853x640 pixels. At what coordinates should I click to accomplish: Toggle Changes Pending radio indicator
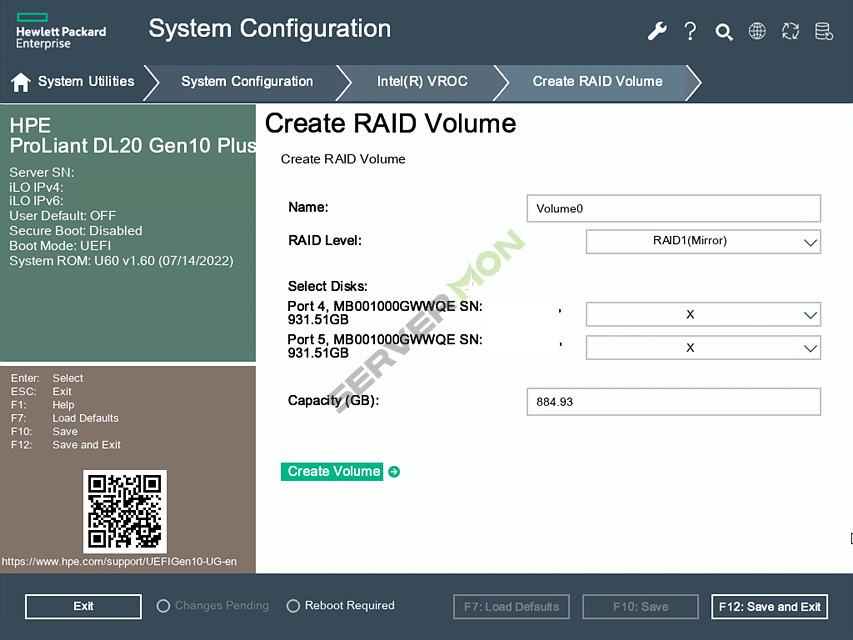point(163,606)
